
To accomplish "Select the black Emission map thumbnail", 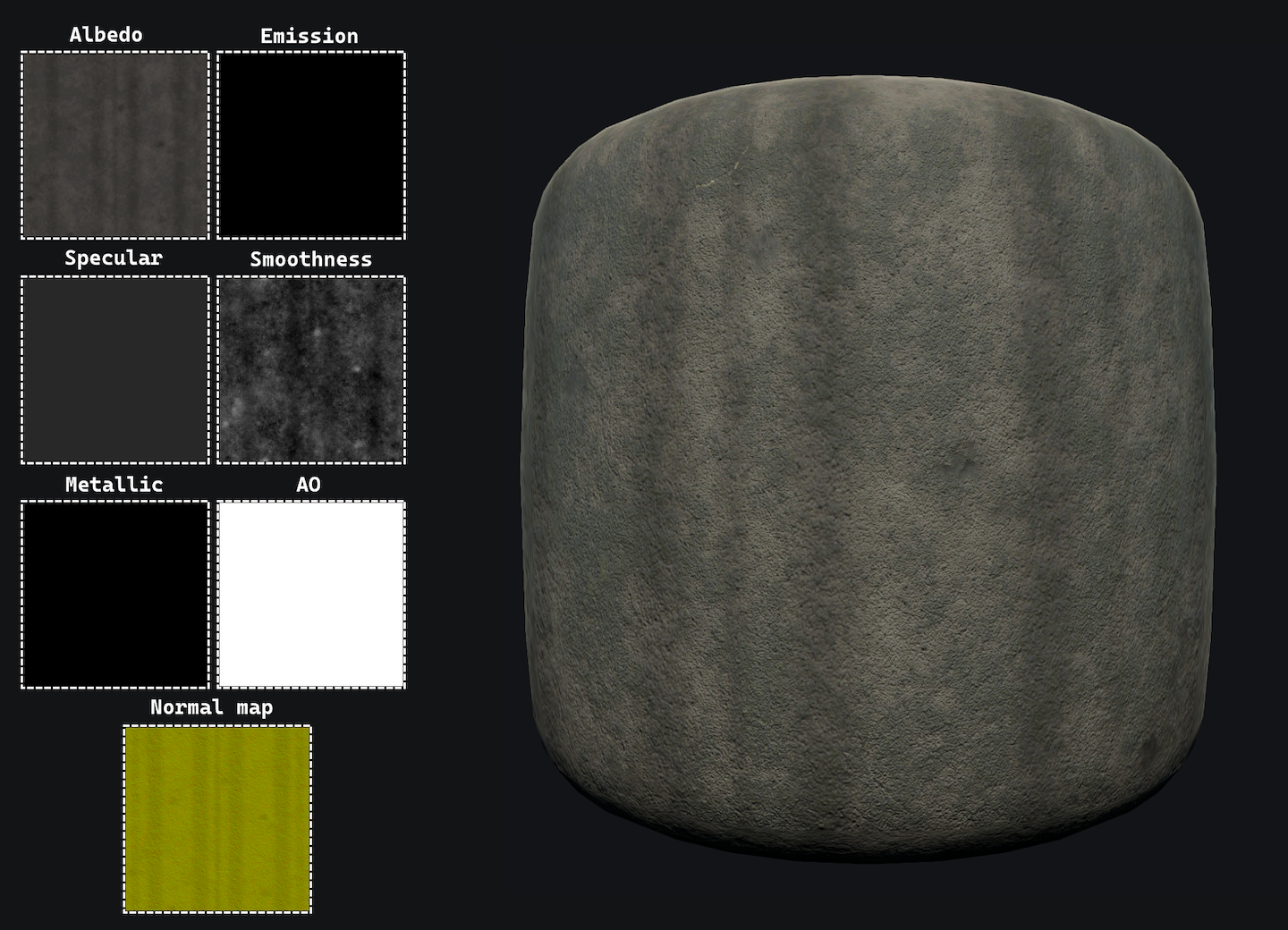I will 311,145.
